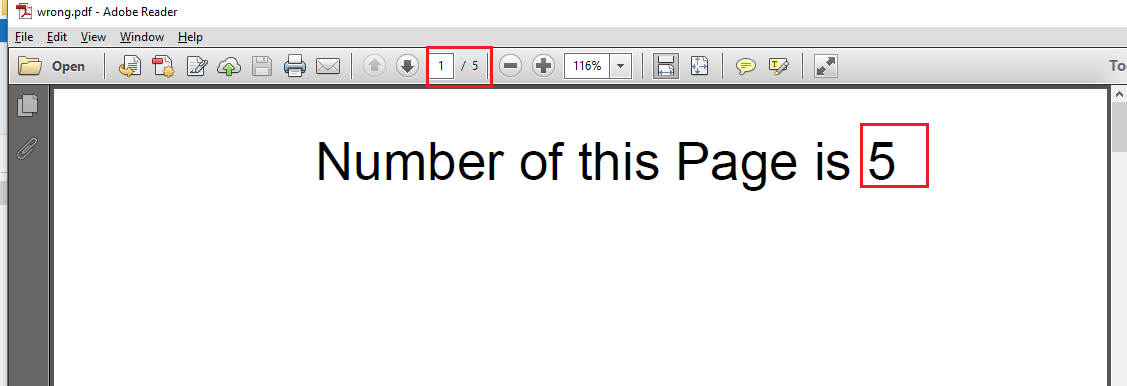Click the cloud upload save icon
This screenshot has width=1127, height=386.
[229, 66]
